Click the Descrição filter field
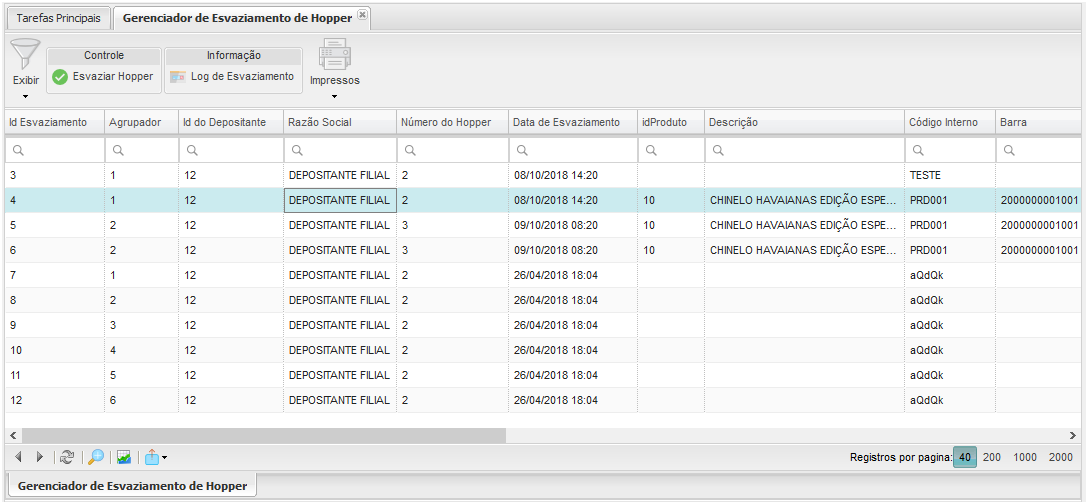The height and width of the screenshot is (502, 1086). coord(804,150)
